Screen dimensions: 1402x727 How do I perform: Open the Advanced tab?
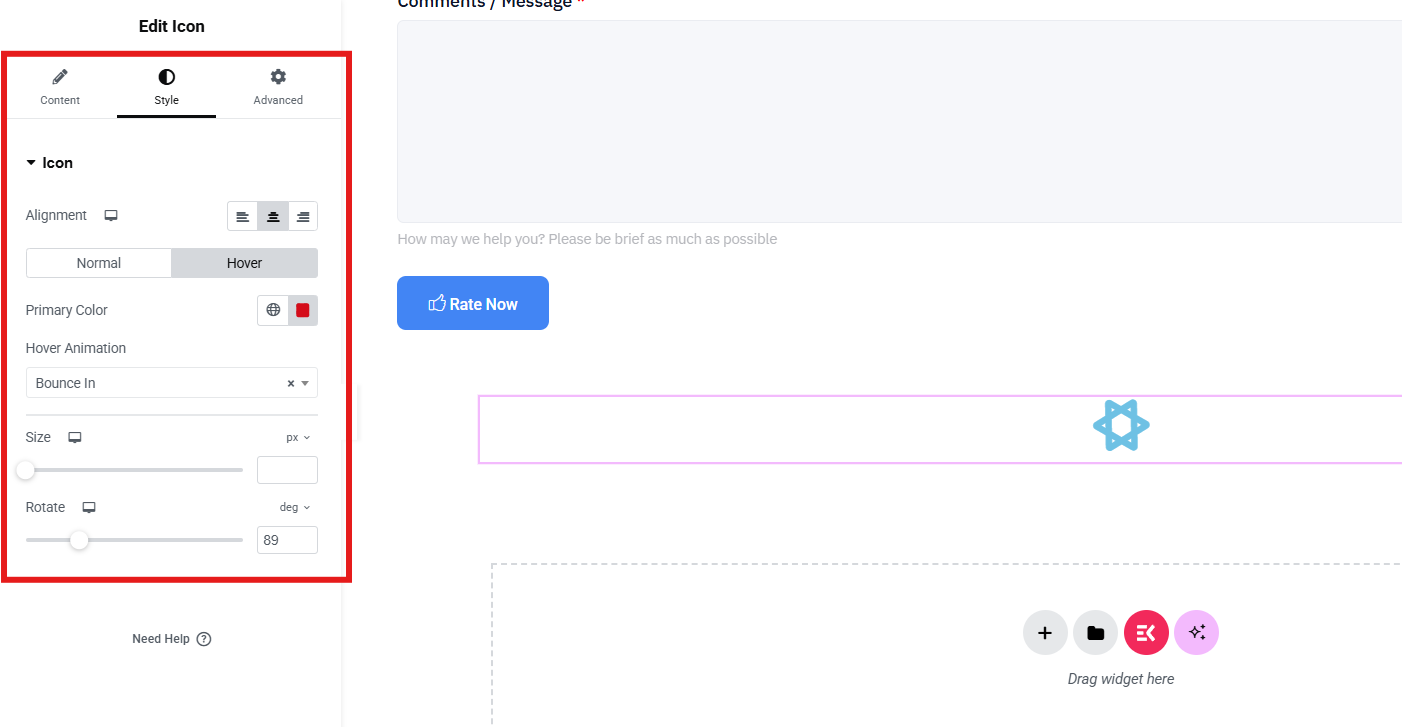[x=278, y=87]
